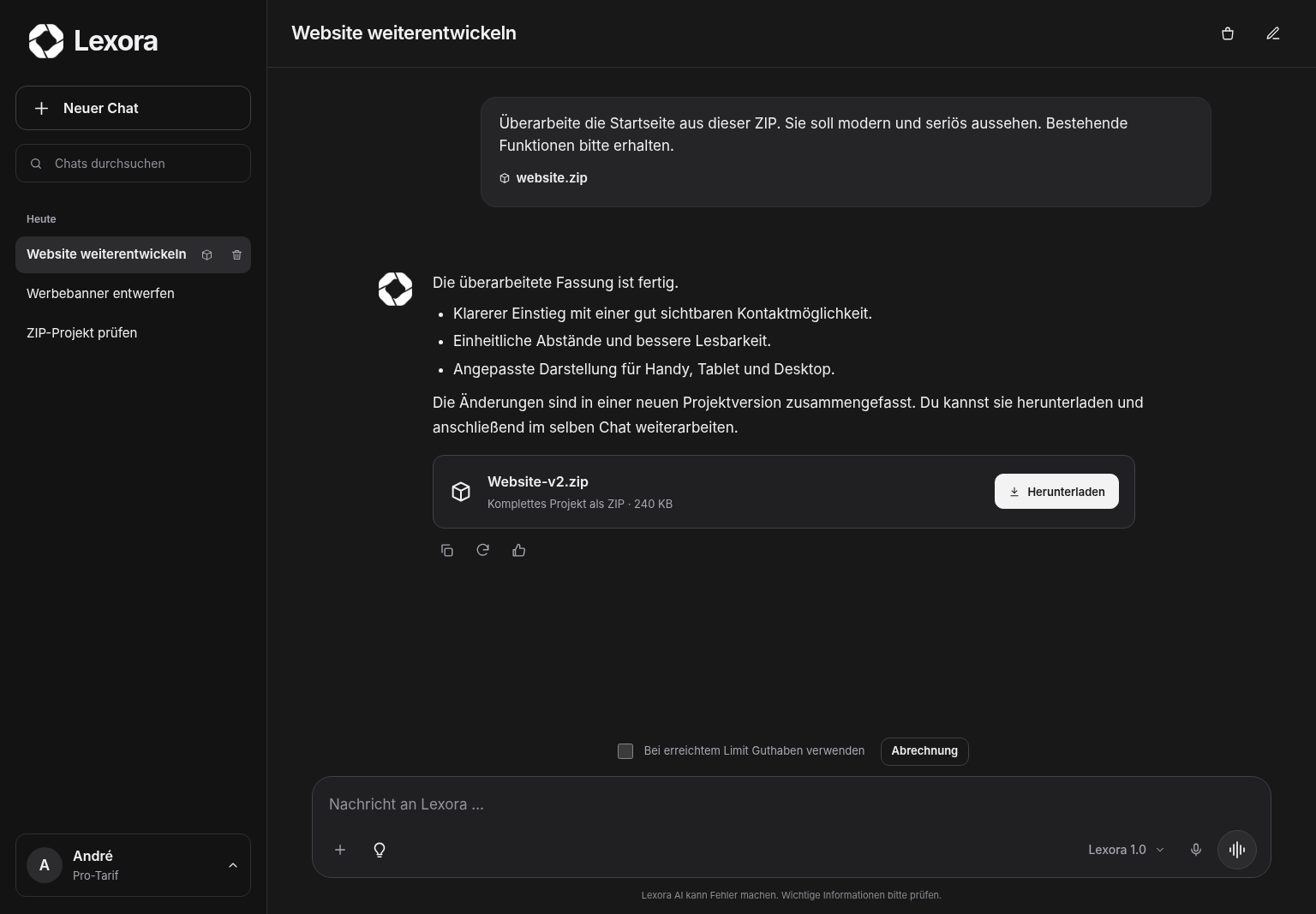Click the microphone dictation icon

tap(1196, 850)
